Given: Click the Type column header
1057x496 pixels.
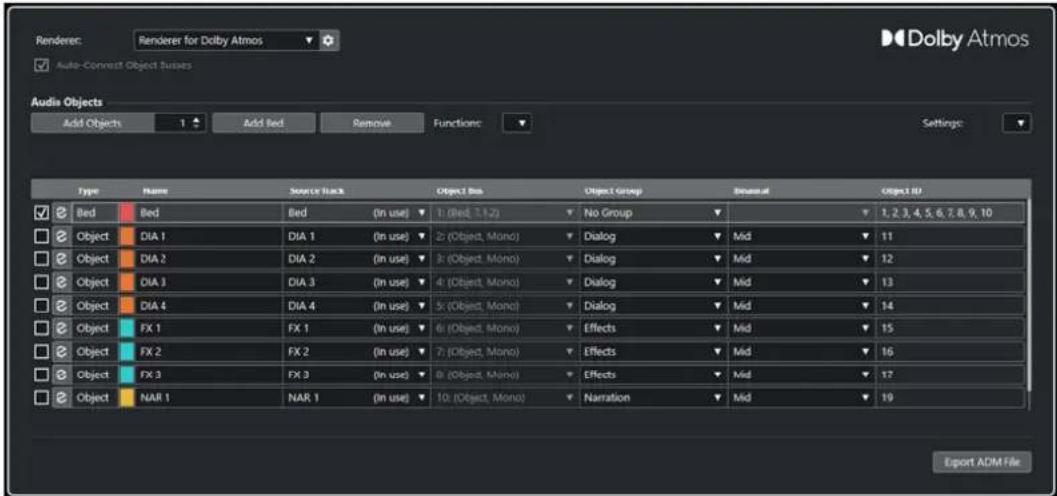Looking at the screenshot, I should pos(88,191).
